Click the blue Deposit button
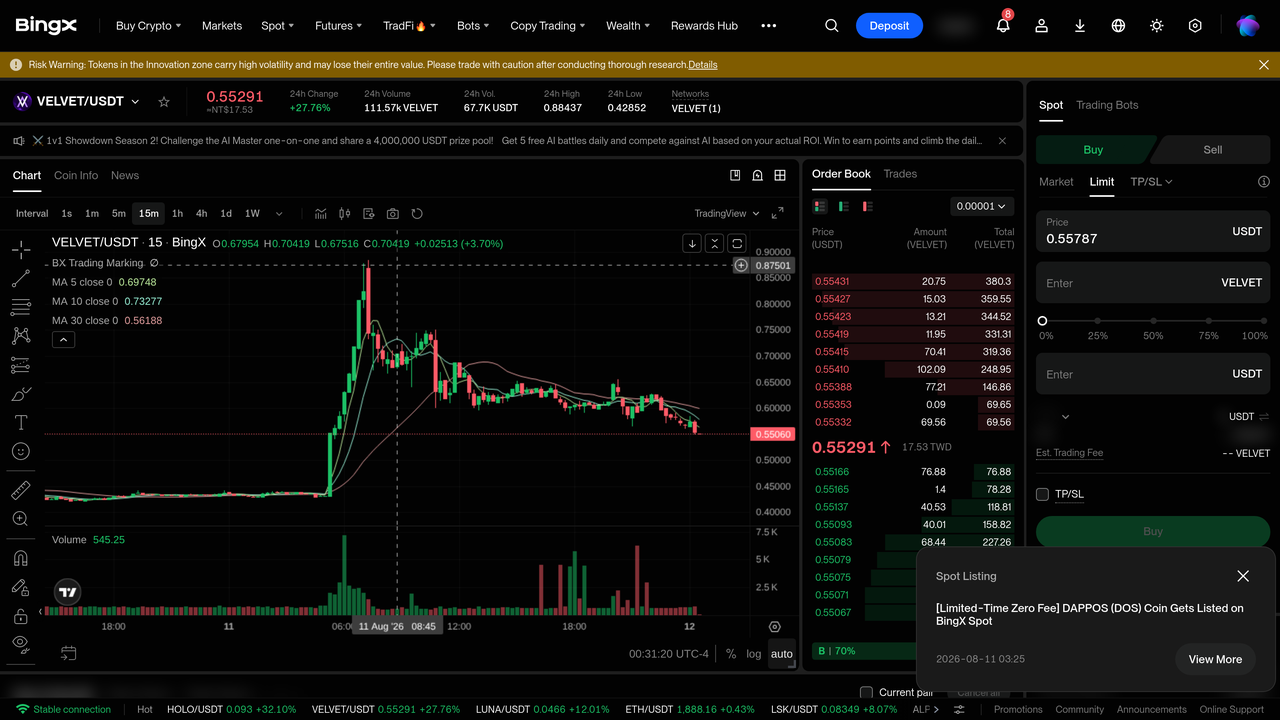 point(889,26)
